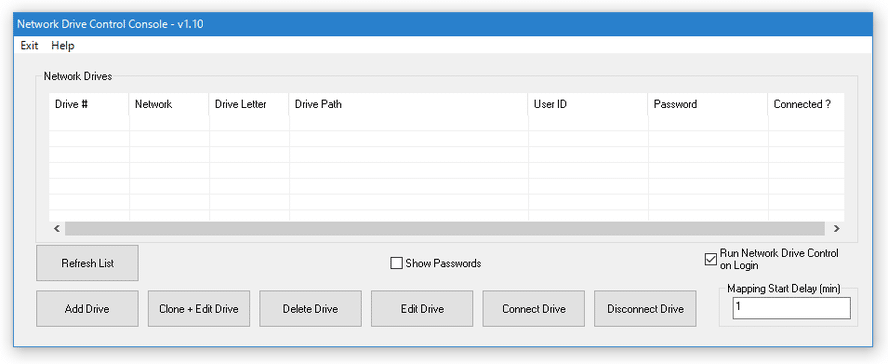Click the Drive Letter column header

coord(249,105)
